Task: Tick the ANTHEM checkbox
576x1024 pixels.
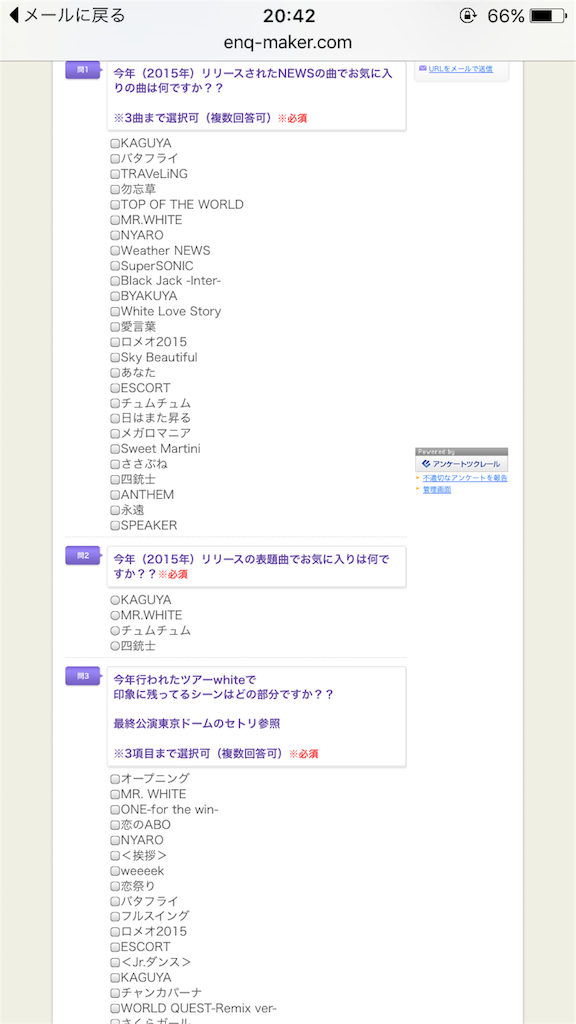Action: coord(115,495)
